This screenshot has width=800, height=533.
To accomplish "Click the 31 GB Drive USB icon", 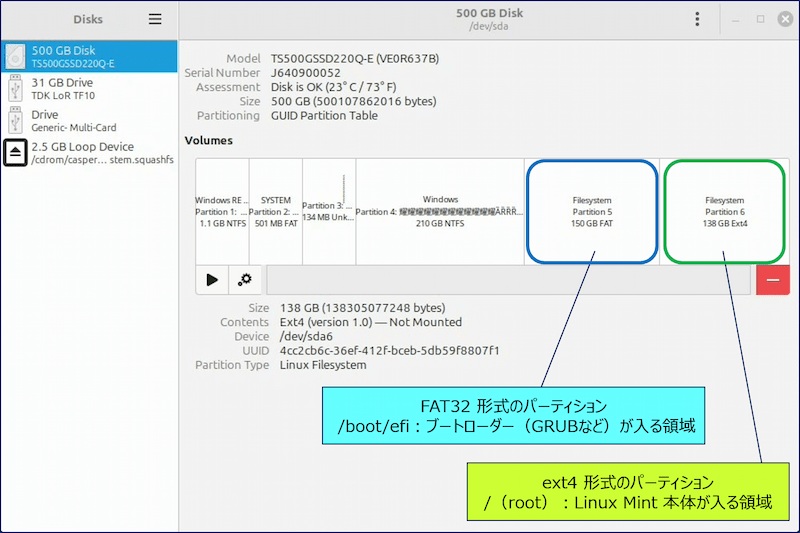I will (15, 89).
